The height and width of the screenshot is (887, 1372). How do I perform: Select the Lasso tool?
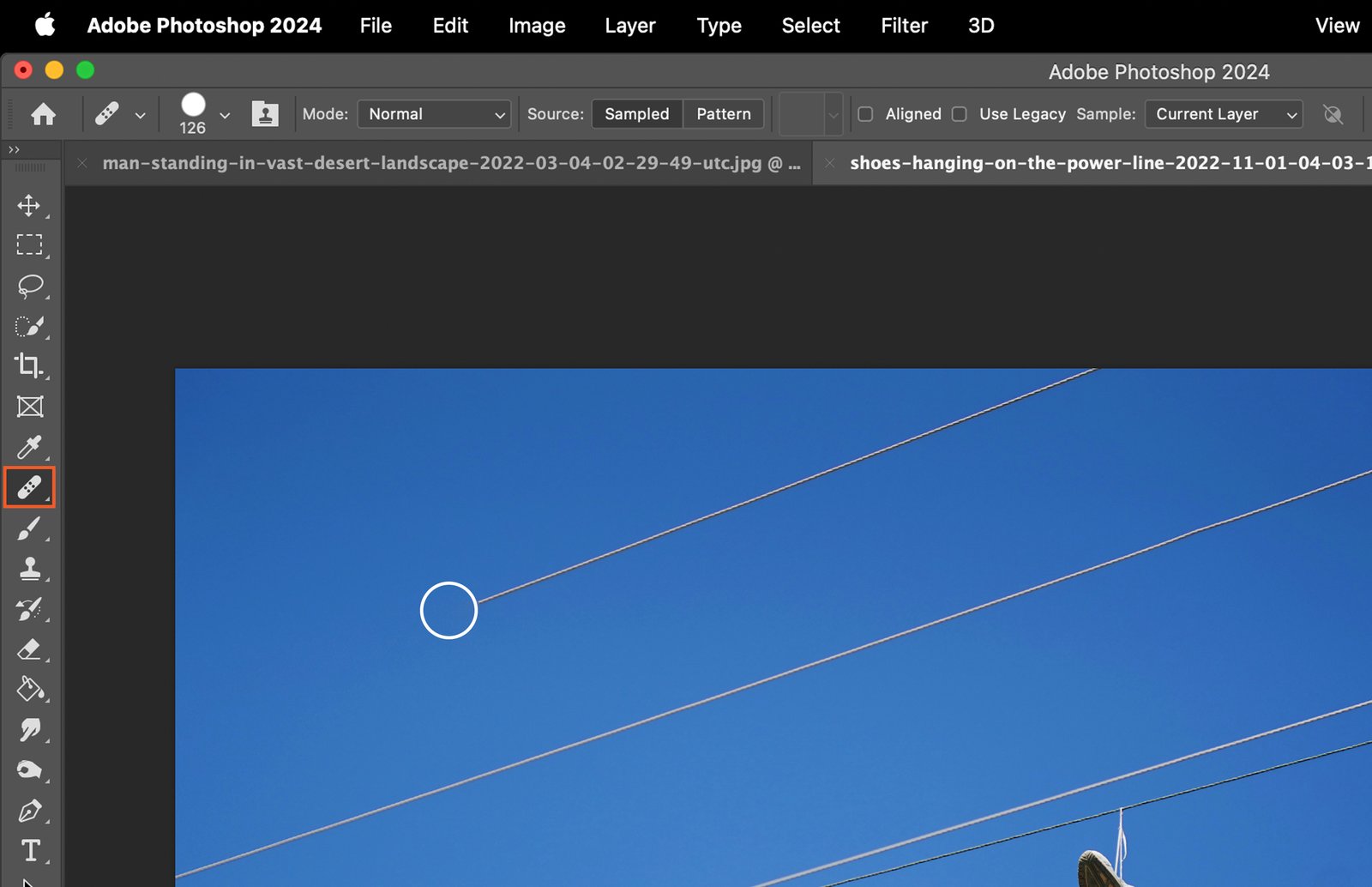click(x=29, y=286)
